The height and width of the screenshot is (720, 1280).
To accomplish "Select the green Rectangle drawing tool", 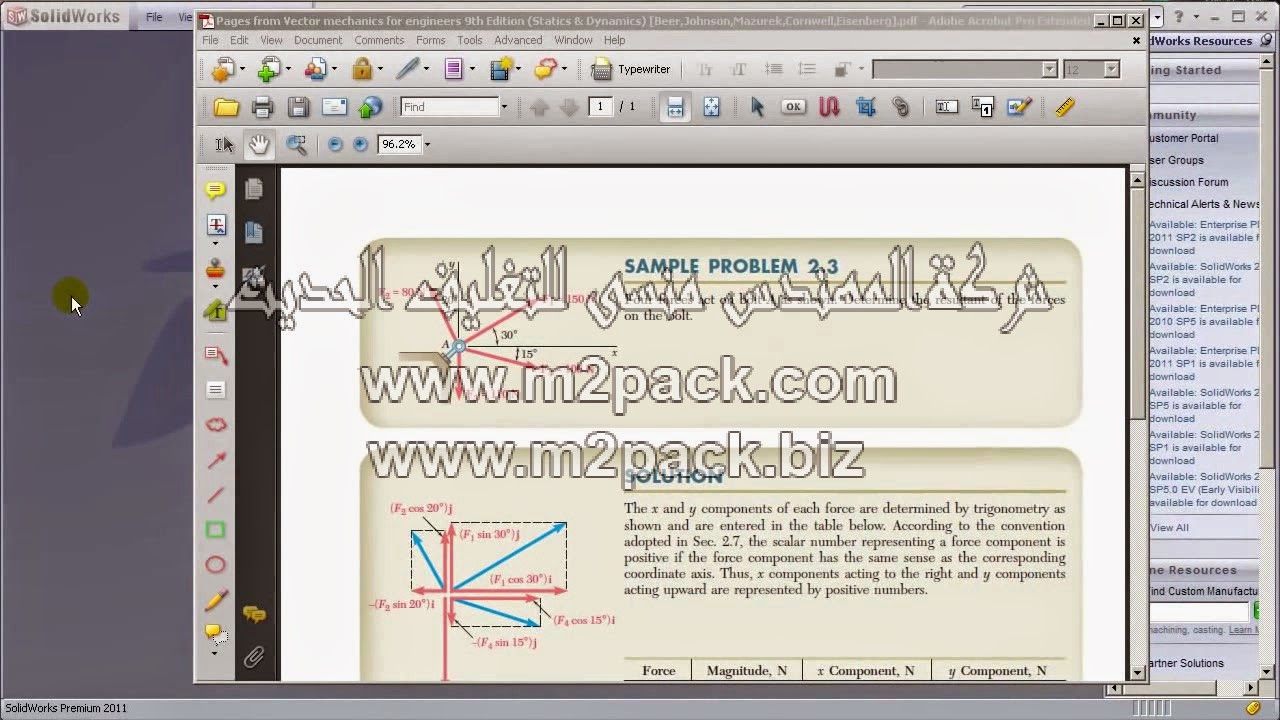I will pos(215,530).
